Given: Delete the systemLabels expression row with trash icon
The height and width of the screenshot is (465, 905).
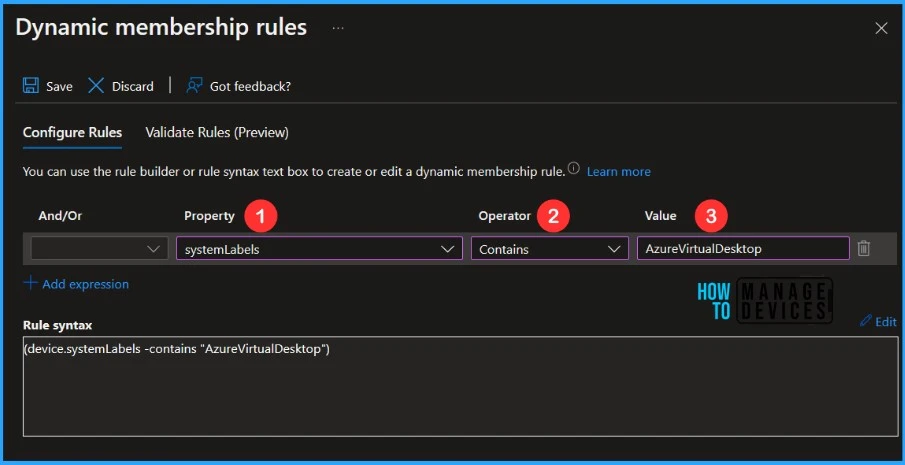Looking at the screenshot, I should pos(863,248).
